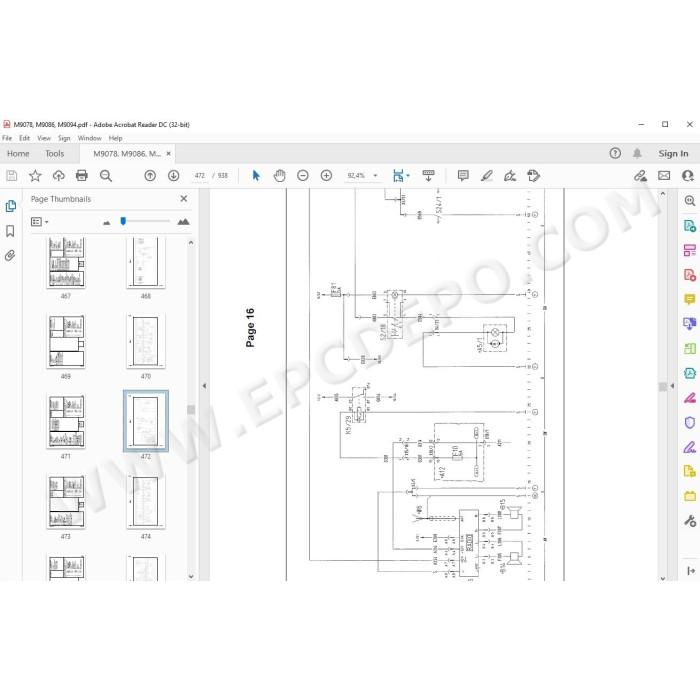Screen dimensions: 700x700
Task: Open the Protect shield tool
Action: point(690,422)
